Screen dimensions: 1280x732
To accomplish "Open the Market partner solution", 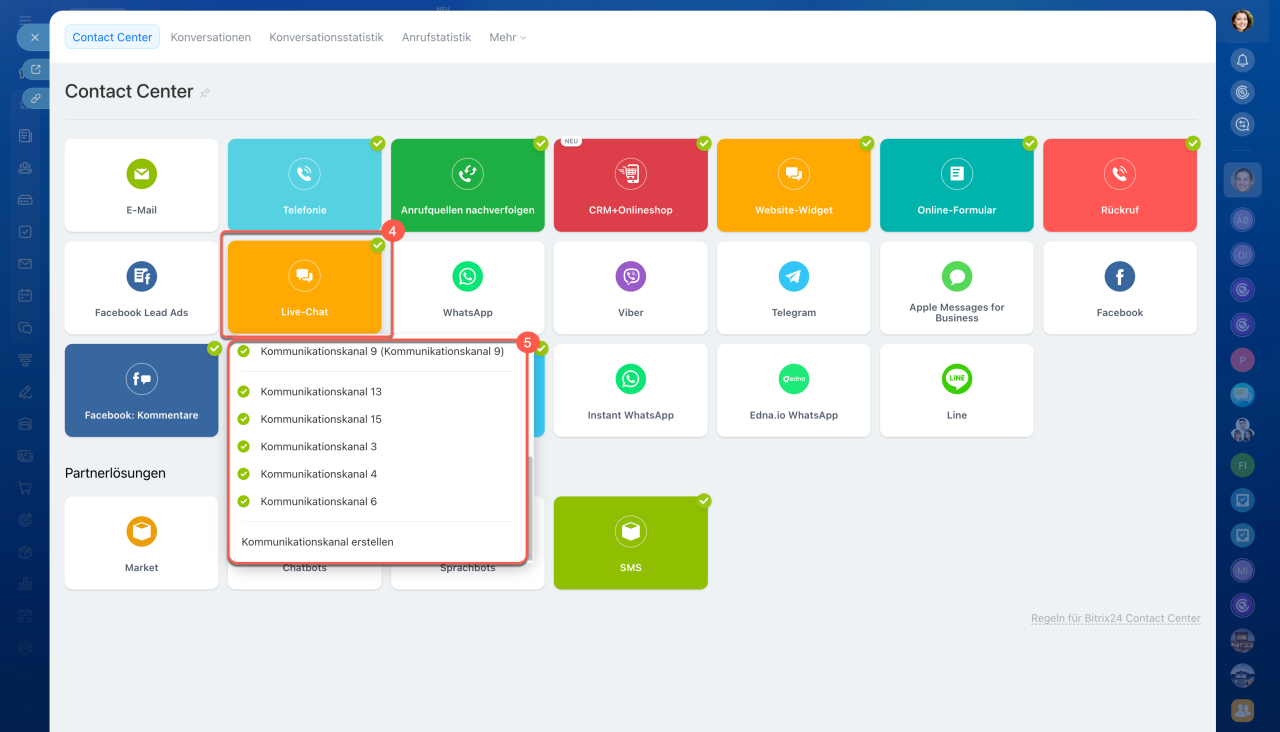I will (141, 542).
